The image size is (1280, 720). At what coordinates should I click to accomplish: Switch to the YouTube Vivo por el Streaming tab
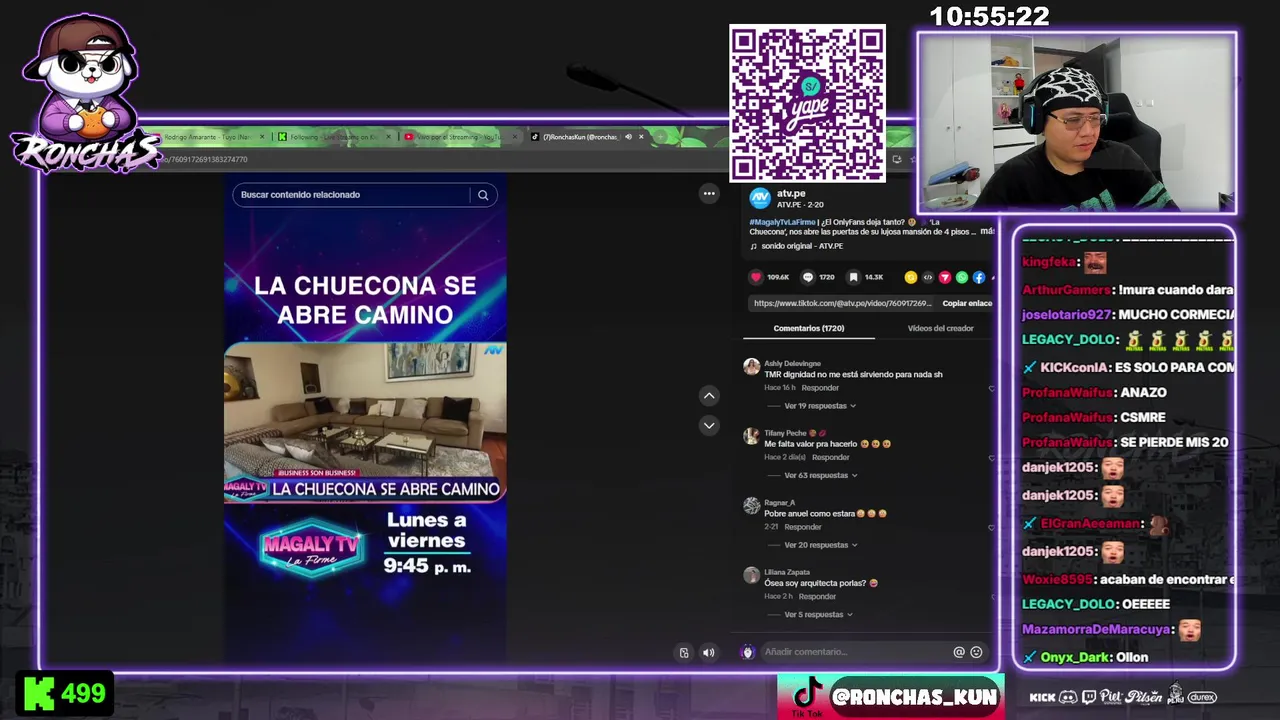point(458,137)
